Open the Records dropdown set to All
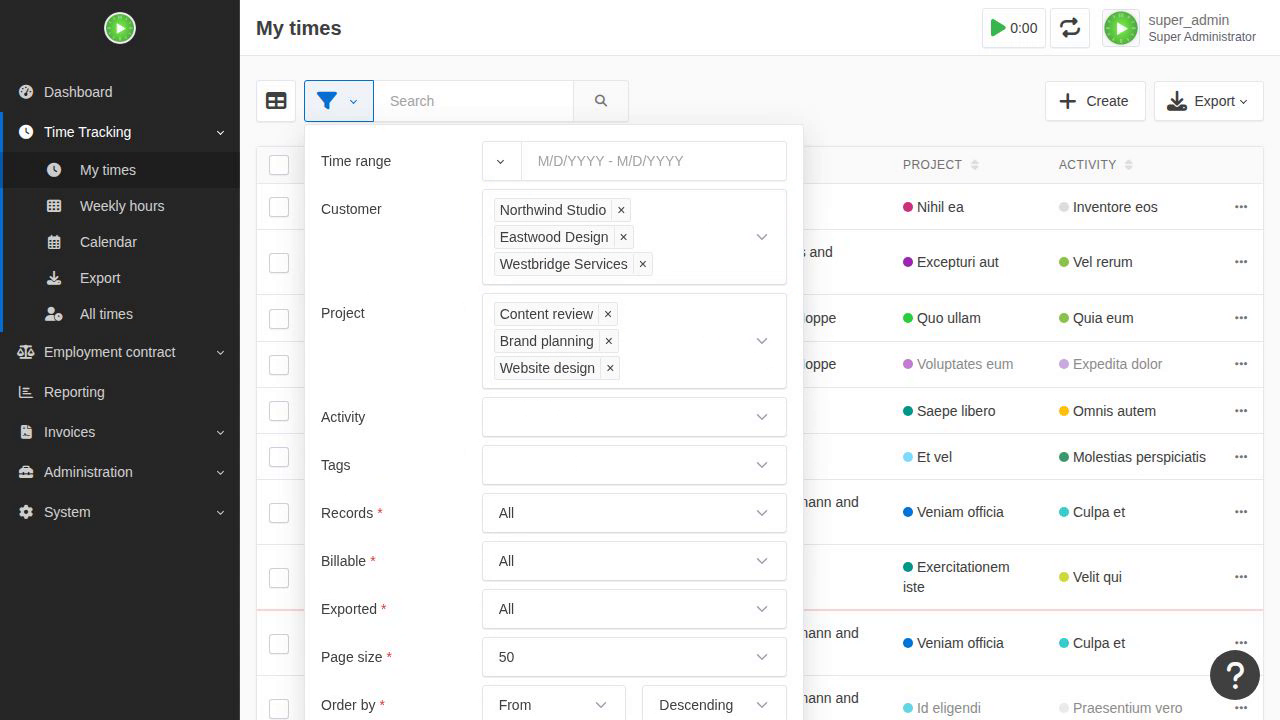The image size is (1280, 720). (x=634, y=513)
